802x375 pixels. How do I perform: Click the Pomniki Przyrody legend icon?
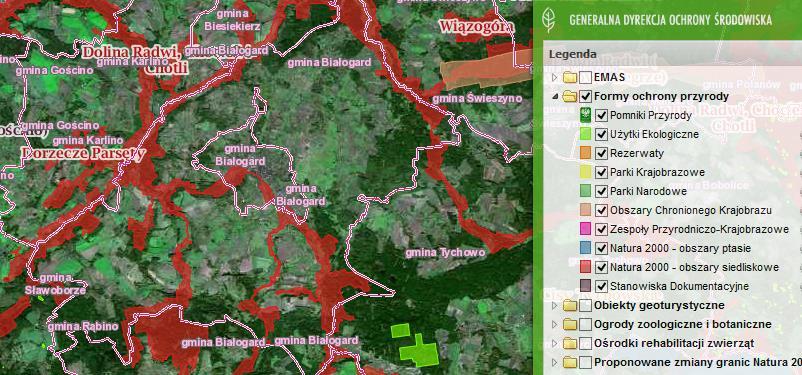point(586,115)
